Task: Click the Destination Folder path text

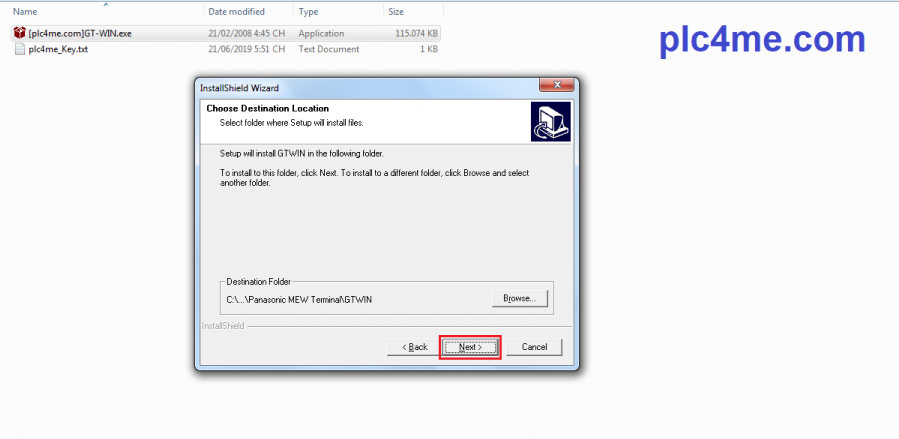Action: tap(299, 299)
